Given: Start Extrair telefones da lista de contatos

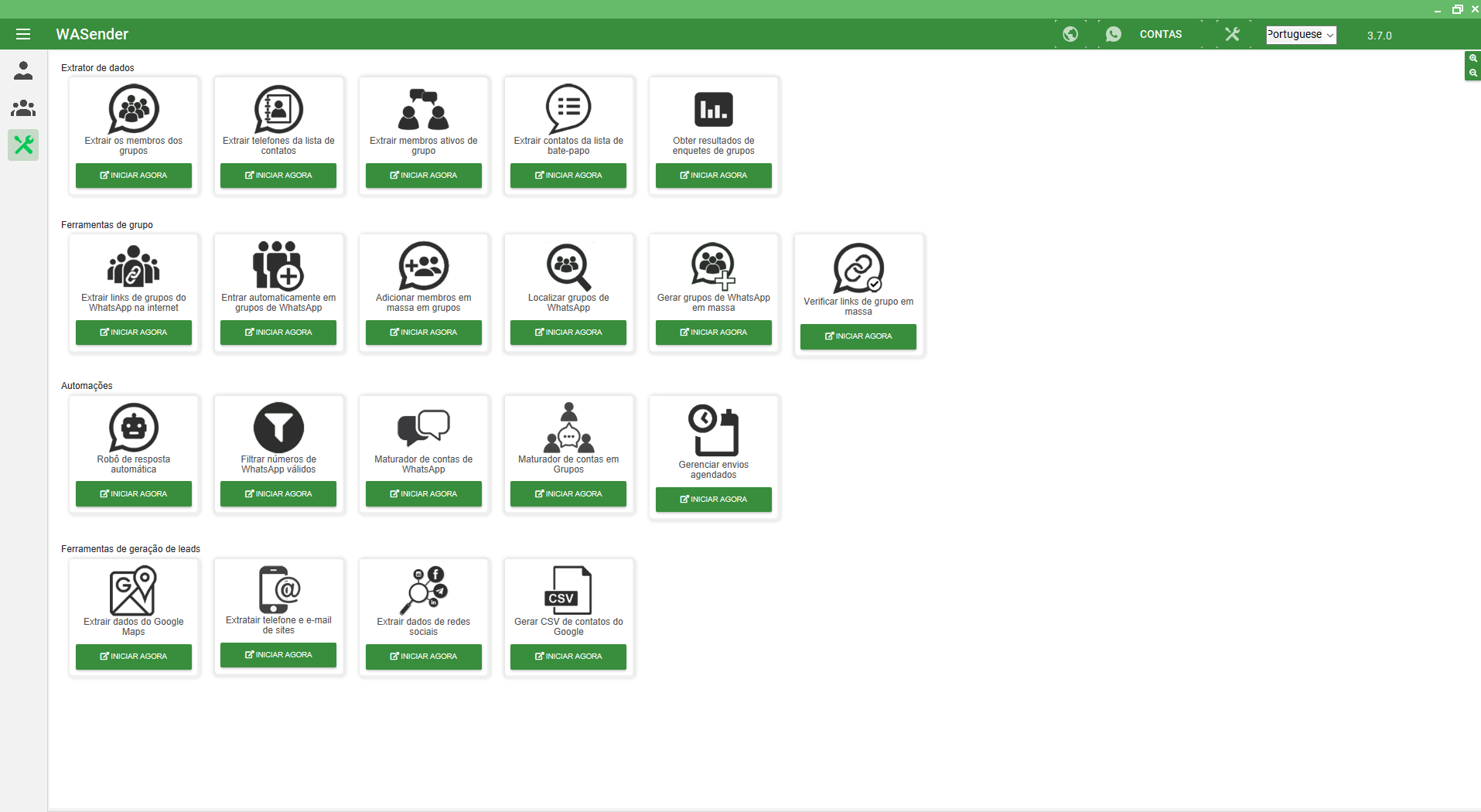Looking at the screenshot, I should pos(278,176).
